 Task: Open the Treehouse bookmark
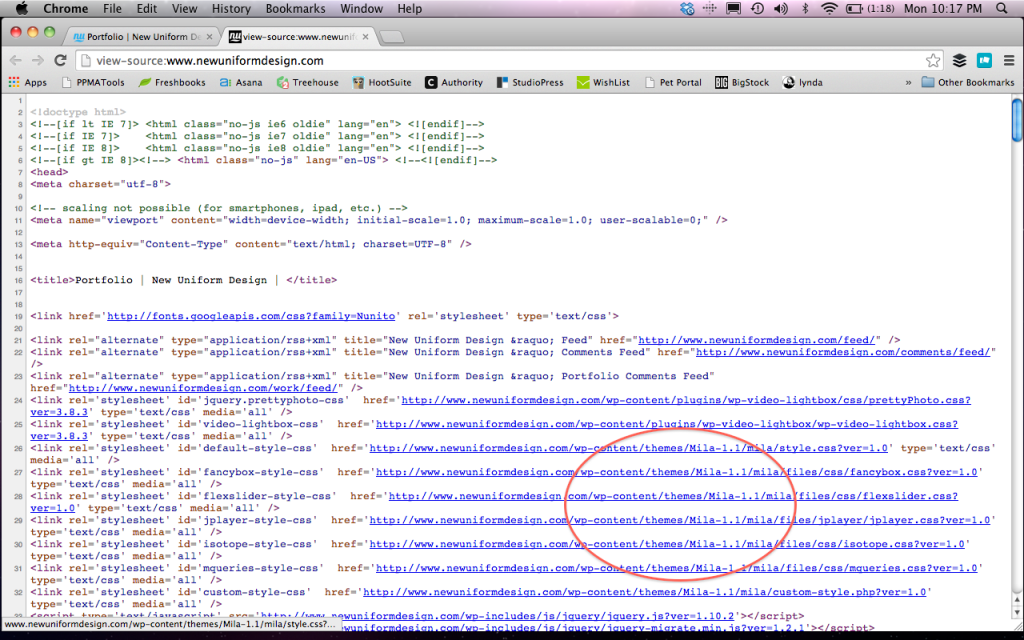[x=308, y=82]
